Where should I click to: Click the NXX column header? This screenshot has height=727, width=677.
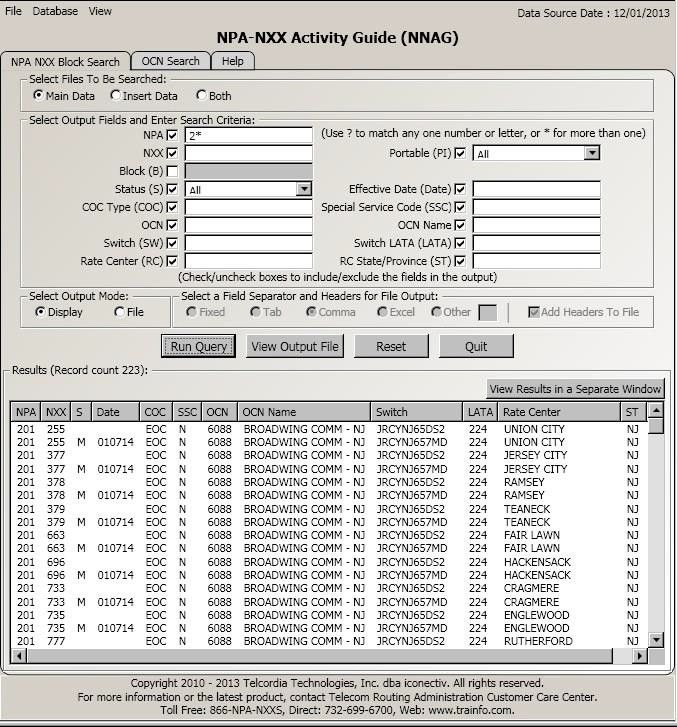click(56, 412)
